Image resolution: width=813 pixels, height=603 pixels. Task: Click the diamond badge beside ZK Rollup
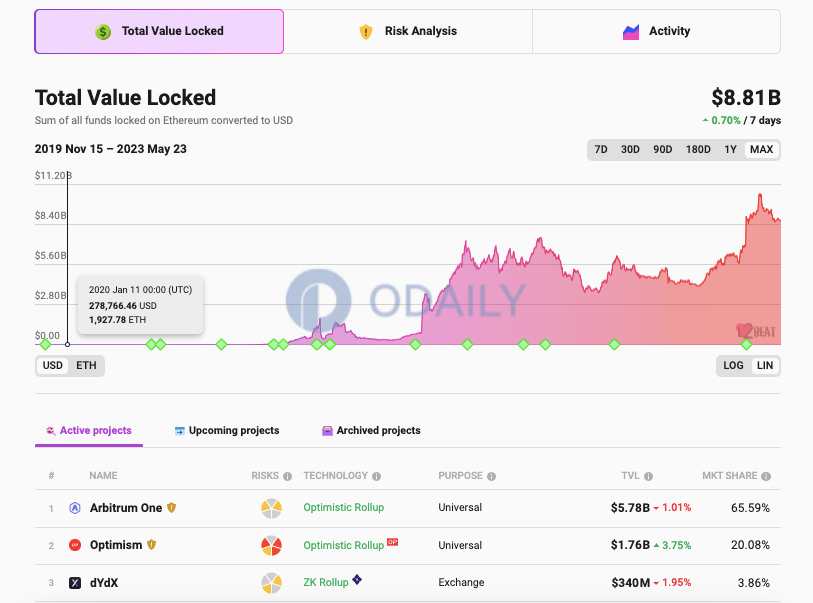pyautogui.click(x=357, y=579)
